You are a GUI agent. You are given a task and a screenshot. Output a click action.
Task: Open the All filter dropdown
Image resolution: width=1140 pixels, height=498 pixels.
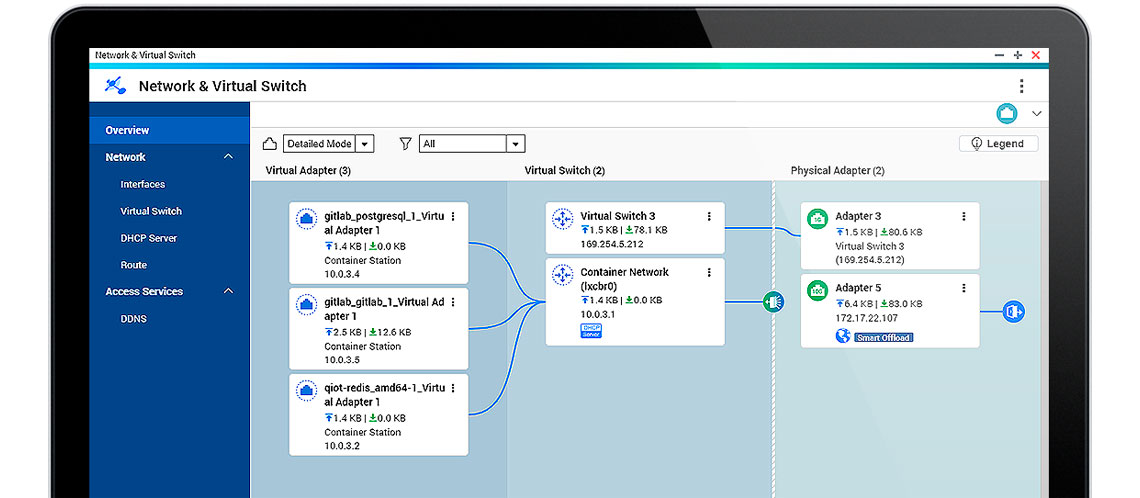click(515, 144)
